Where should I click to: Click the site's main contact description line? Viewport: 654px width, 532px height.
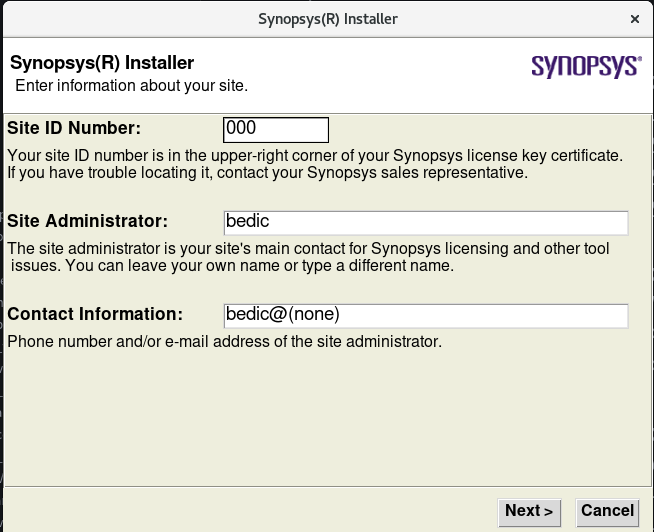[308, 249]
